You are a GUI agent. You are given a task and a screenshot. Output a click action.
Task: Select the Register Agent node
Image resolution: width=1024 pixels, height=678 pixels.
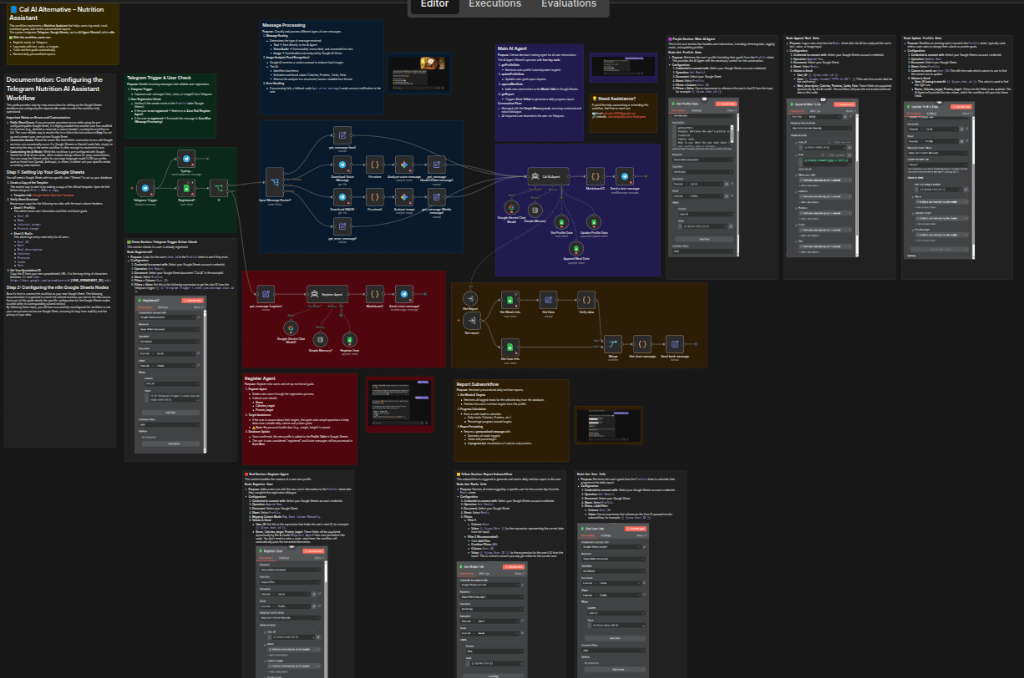coord(327,294)
